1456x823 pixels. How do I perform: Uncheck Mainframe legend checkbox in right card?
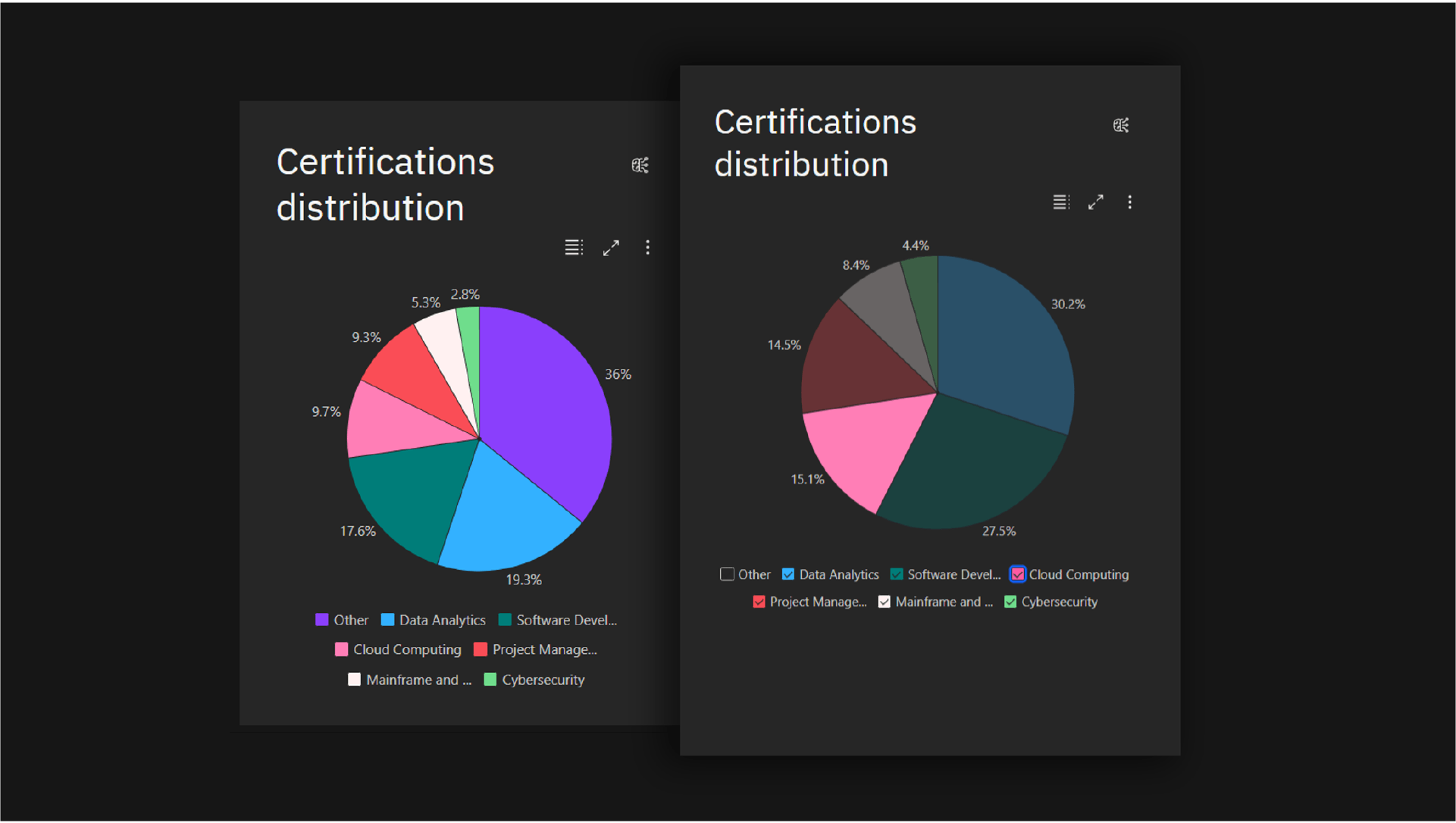point(885,602)
